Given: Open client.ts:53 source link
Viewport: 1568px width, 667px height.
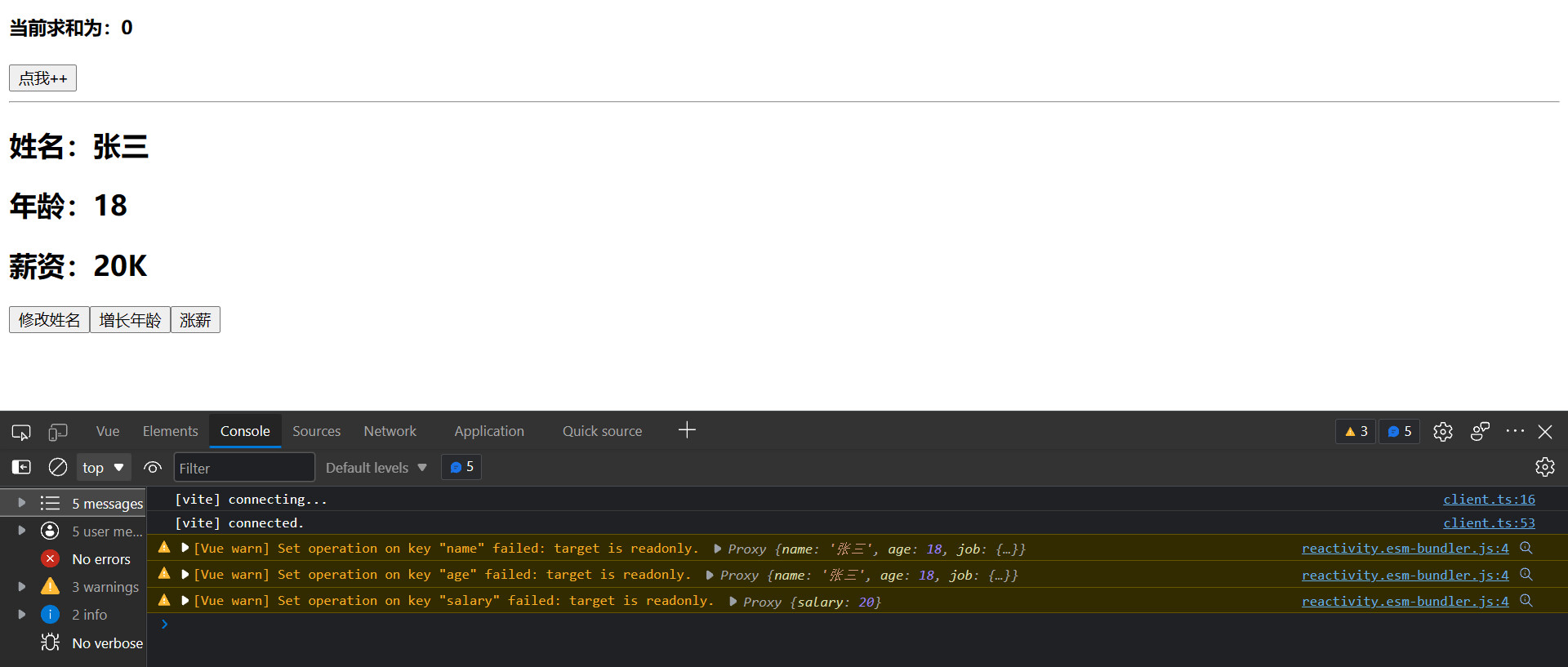Looking at the screenshot, I should pos(1489,523).
